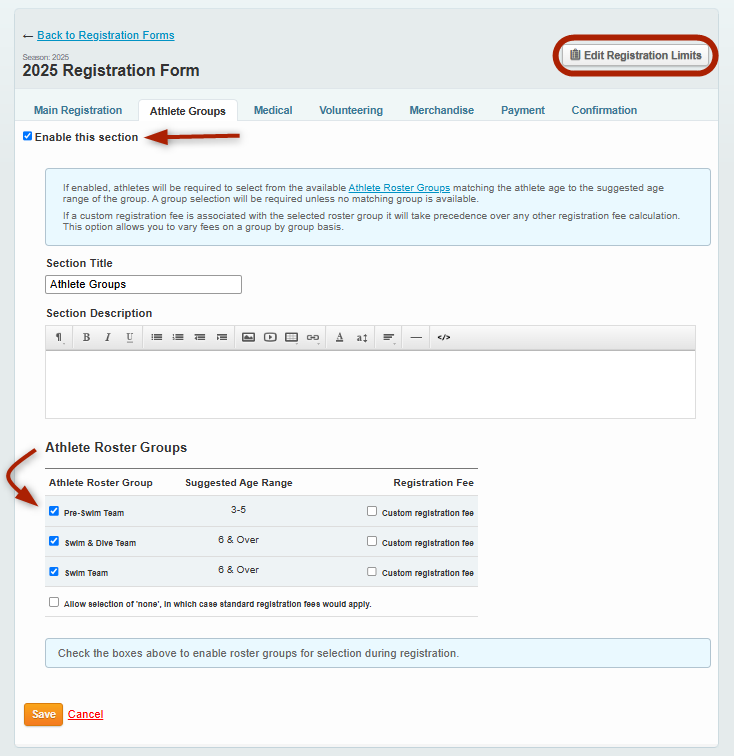
Task: Insert an unordered bullet list
Action: tap(156, 338)
